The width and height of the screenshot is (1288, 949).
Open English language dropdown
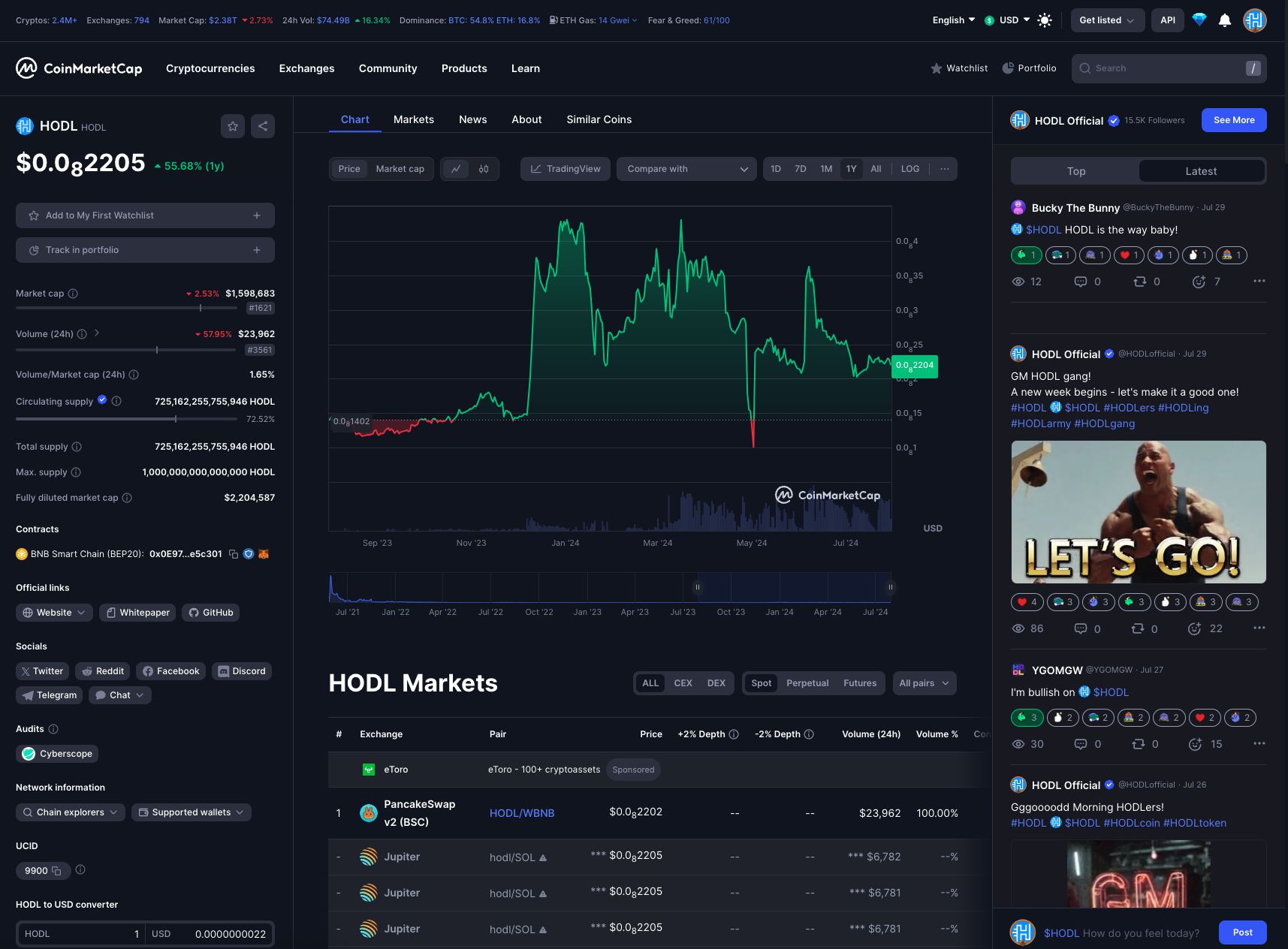pos(954,20)
